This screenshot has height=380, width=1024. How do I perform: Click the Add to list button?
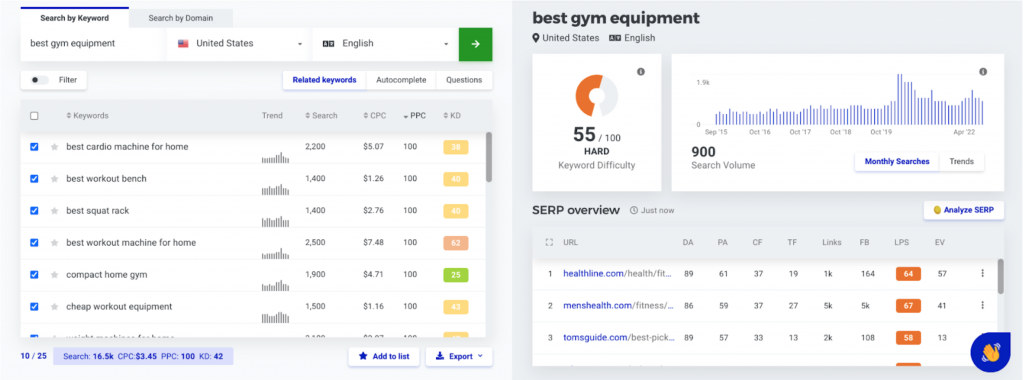[383, 356]
